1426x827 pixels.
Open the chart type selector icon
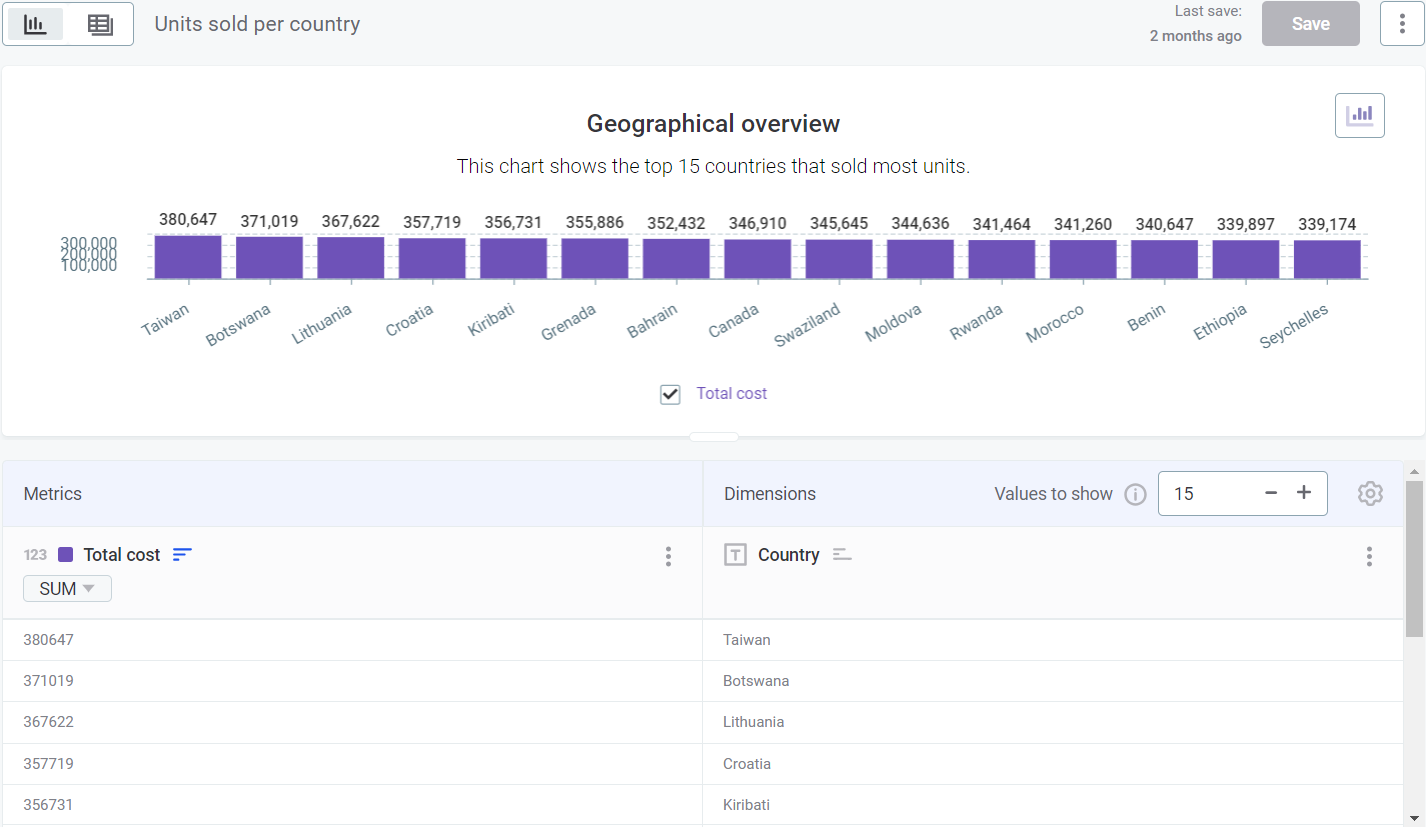1359,114
